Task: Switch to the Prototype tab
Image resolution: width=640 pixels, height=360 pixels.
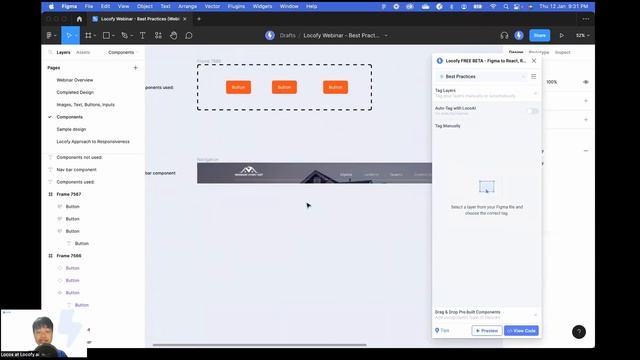Action: click(x=539, y=52)
